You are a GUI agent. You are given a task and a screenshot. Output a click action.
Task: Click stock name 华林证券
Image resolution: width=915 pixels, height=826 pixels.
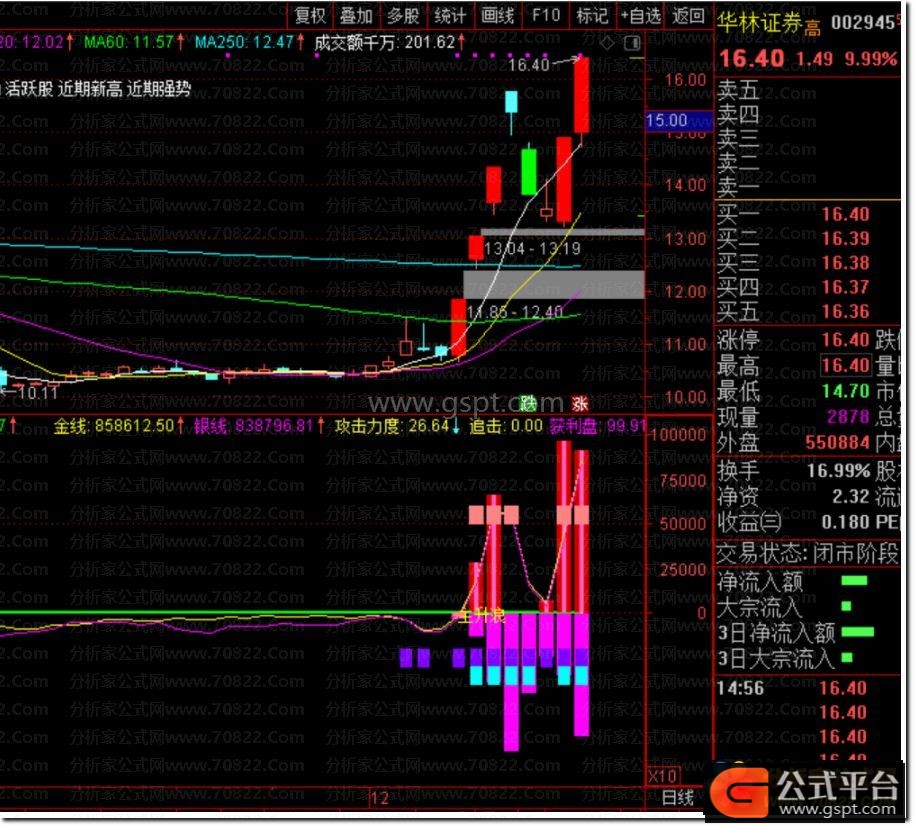point(759,23)
